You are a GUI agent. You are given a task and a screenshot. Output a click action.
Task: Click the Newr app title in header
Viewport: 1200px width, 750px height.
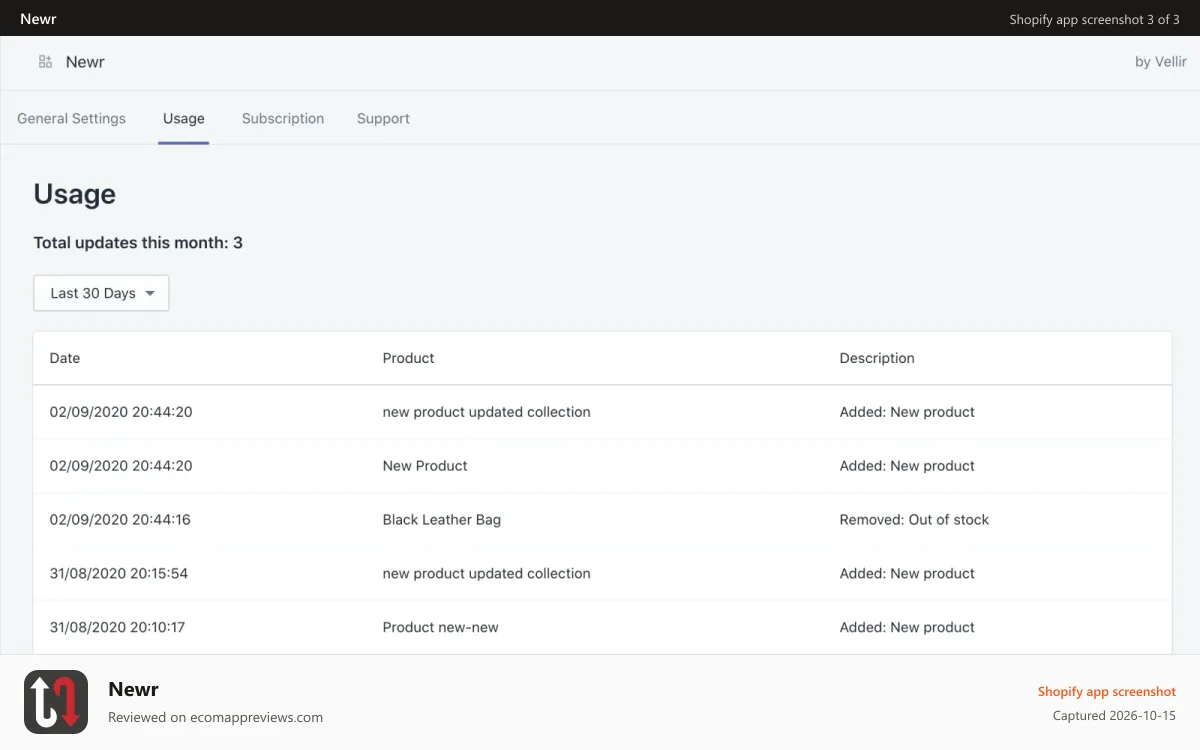pos(85,62)
